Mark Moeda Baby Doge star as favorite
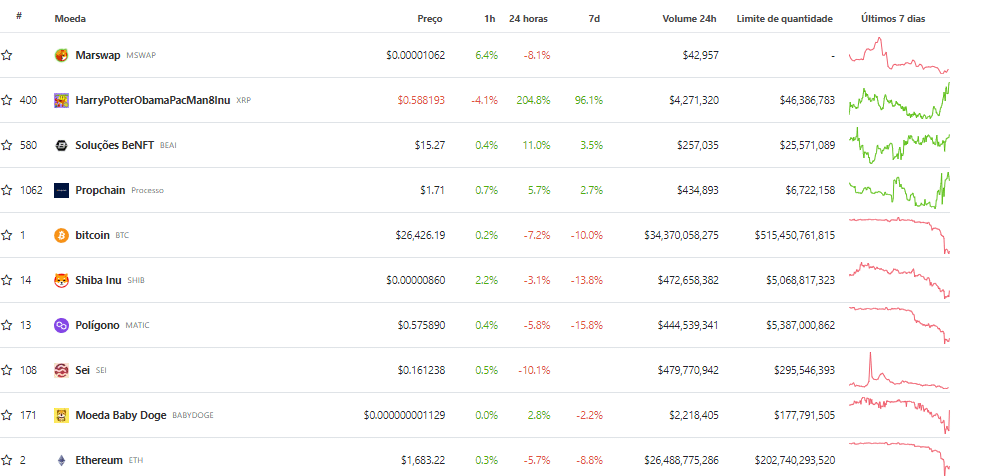Screen dimensions: 986x476 (x=7, y=415)
